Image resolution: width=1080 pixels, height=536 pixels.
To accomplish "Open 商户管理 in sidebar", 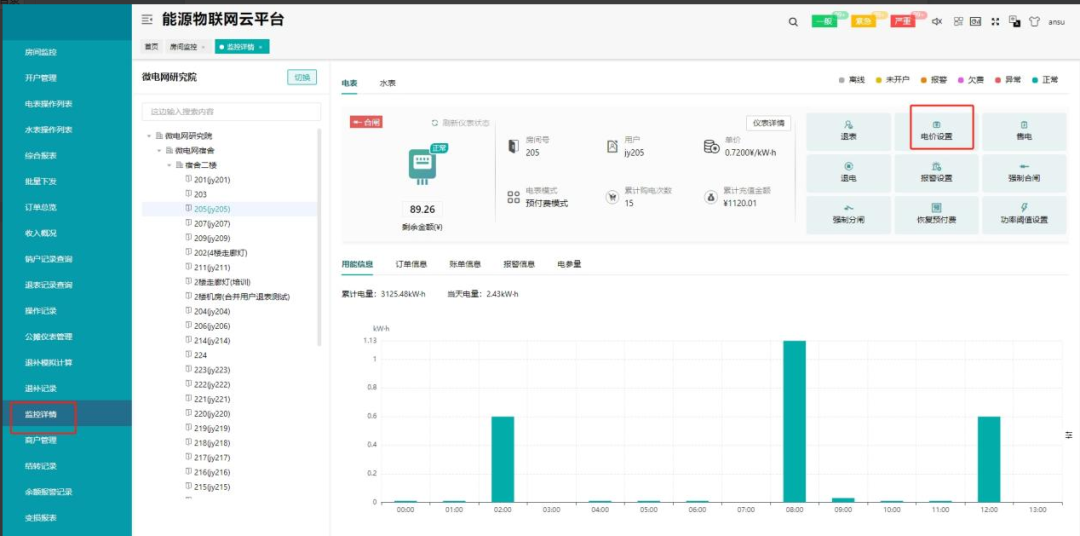I will click(41, 440).
